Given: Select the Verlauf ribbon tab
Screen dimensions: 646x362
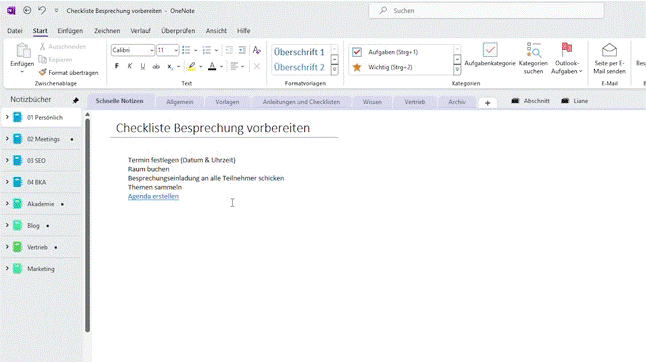Looking at the screenshot, I should coord(140,31).
